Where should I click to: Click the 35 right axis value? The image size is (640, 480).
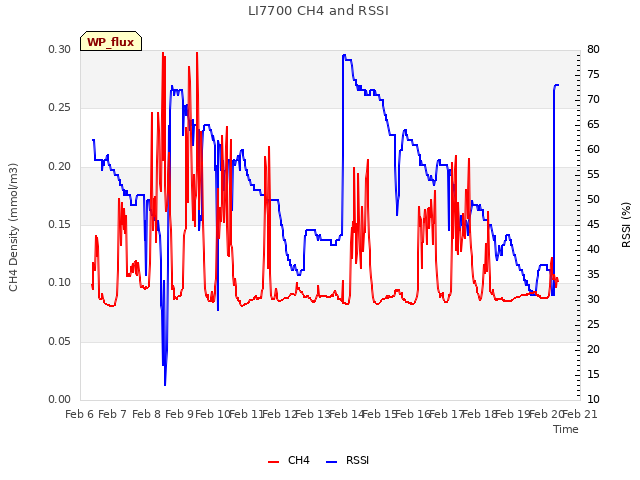(593, 275)
